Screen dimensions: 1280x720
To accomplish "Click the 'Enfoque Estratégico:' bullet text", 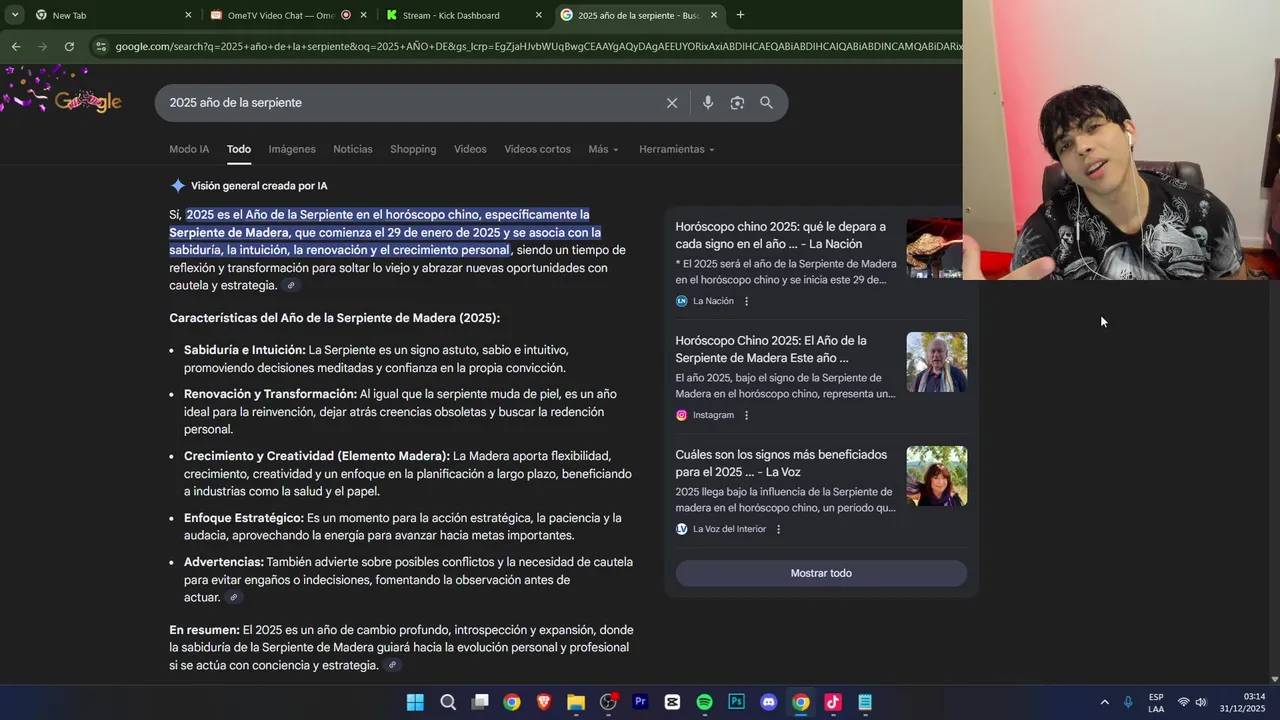I will tap(244, 518).
